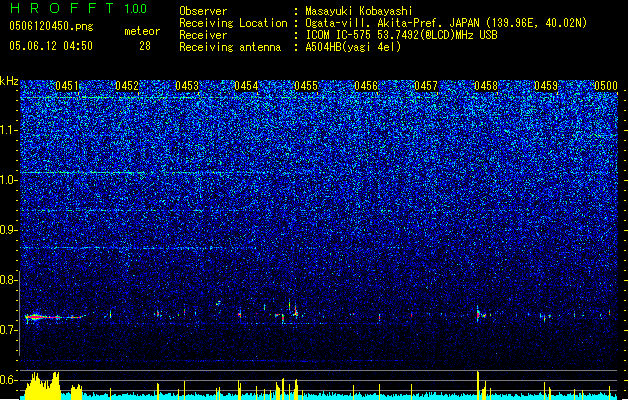Click the 1.1 kHz axis label

[x=9, y=130]
